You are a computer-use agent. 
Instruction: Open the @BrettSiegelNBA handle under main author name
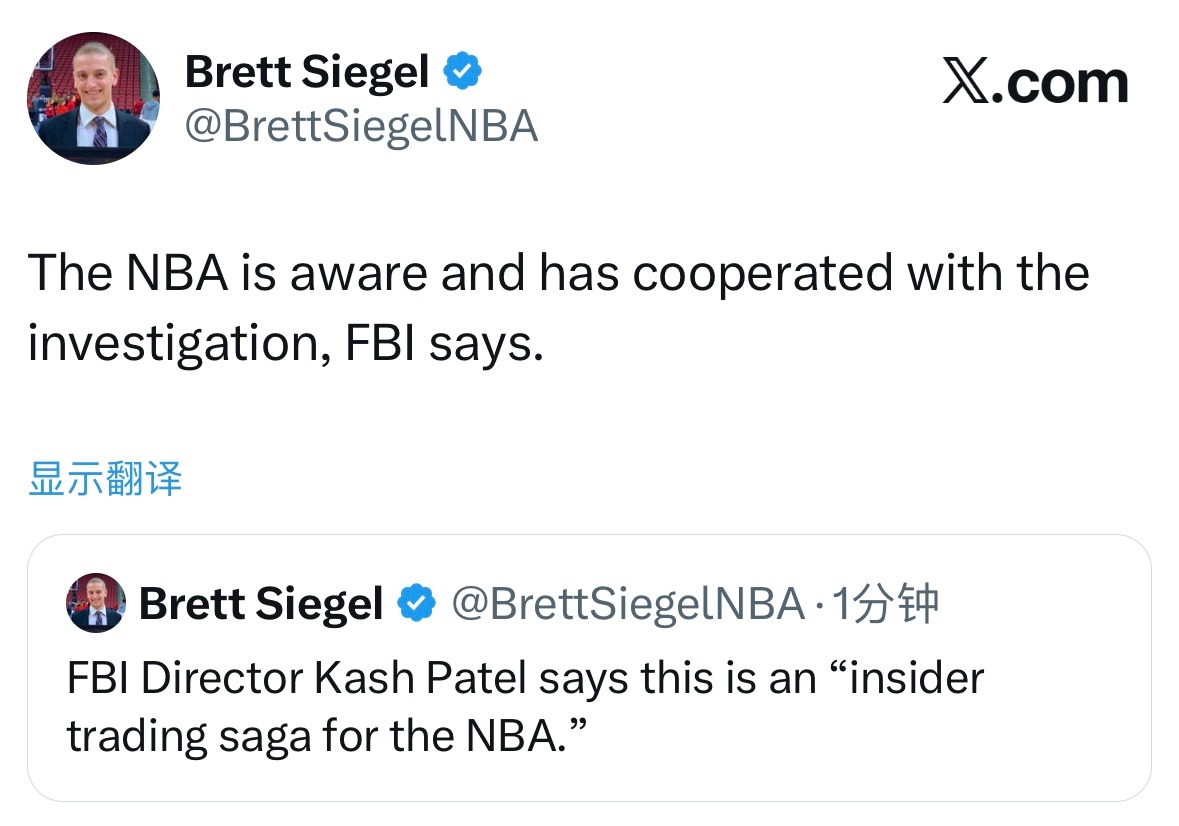(x=361, y=127)
